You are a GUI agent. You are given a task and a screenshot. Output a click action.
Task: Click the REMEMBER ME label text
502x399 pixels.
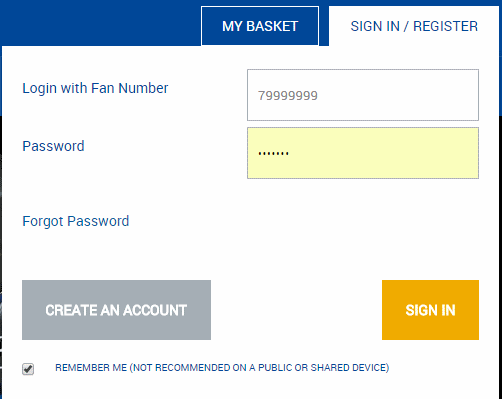click(x=91, y=368)
